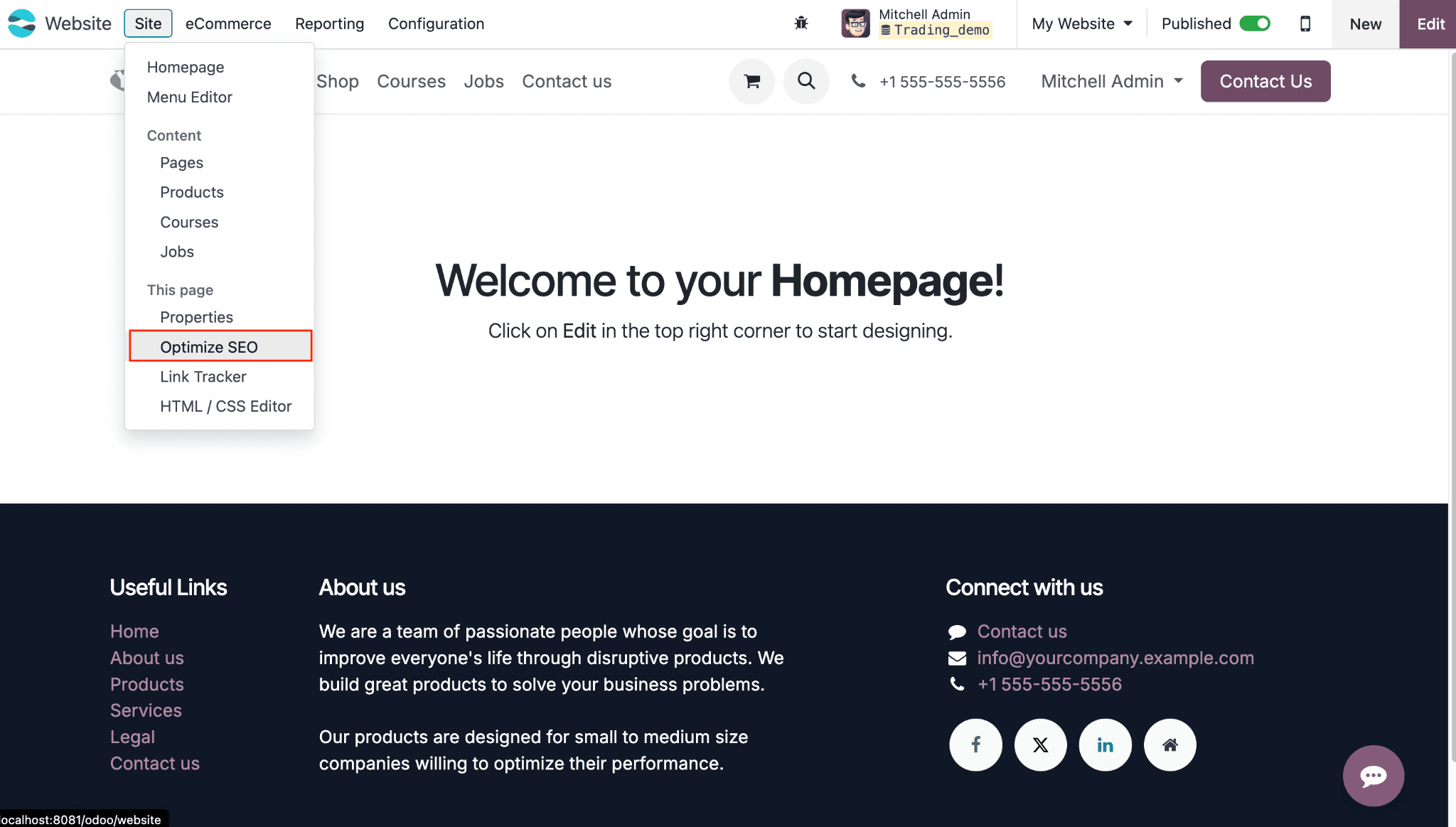Click the Welcome to your Homepage heading
1456x827 pixels.
[719, 280]
